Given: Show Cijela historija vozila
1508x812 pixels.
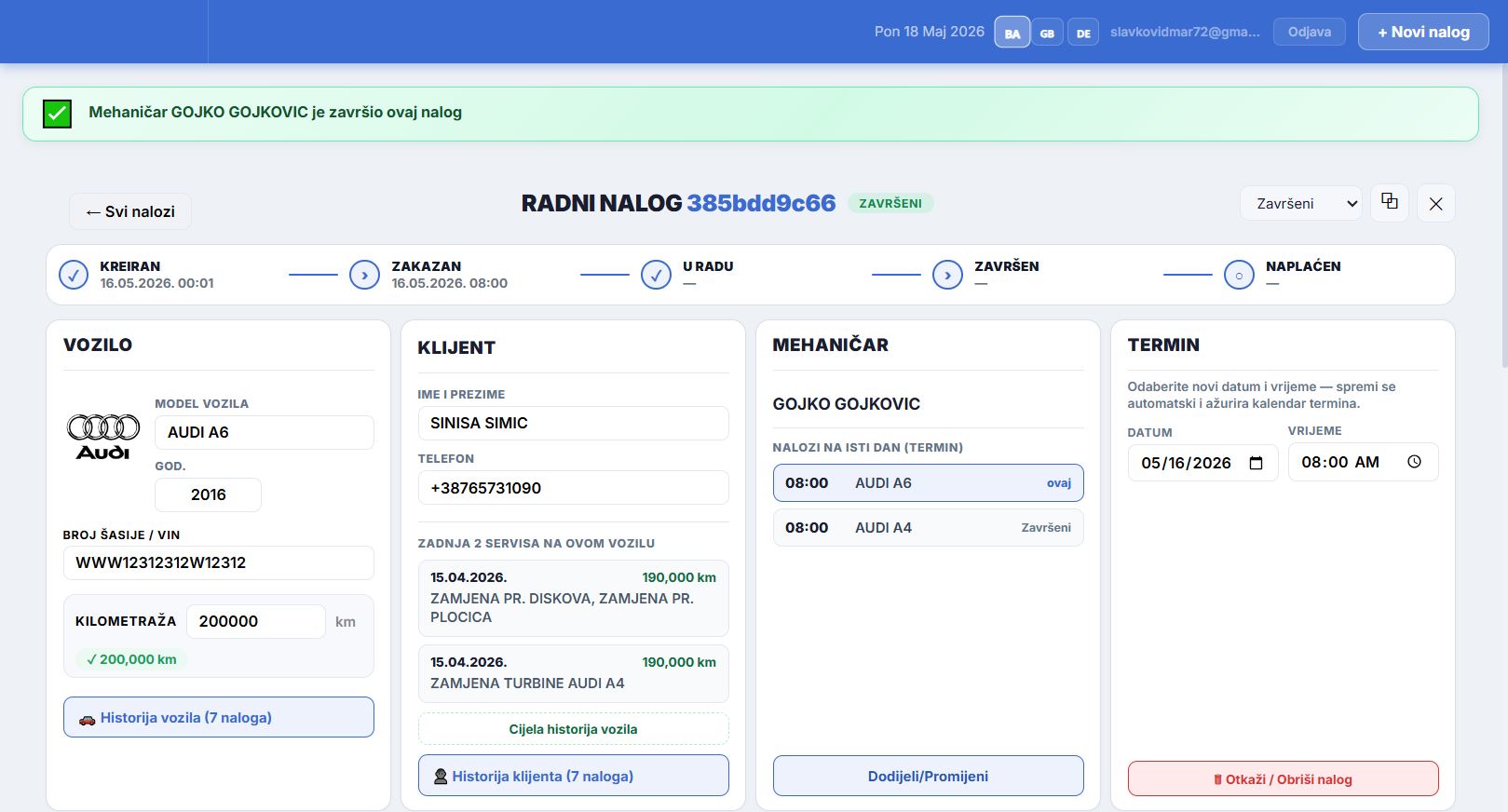Looking at the screenshot, I should click(x=574, y=729).
